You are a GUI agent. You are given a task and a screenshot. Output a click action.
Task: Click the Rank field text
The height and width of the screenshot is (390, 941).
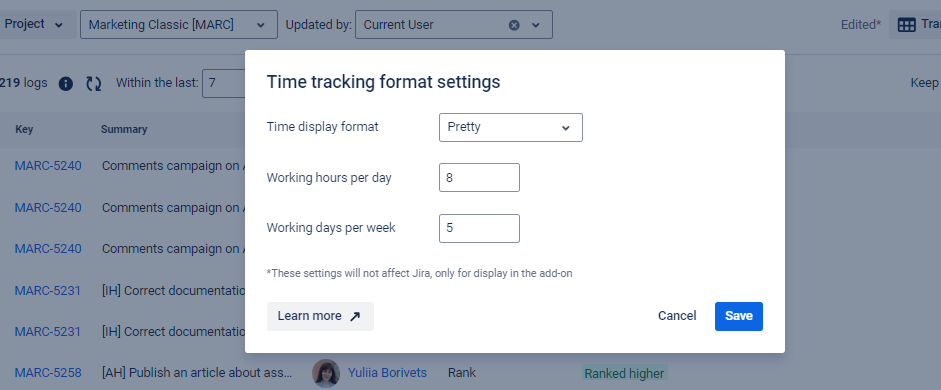click(x=461, y=373)
